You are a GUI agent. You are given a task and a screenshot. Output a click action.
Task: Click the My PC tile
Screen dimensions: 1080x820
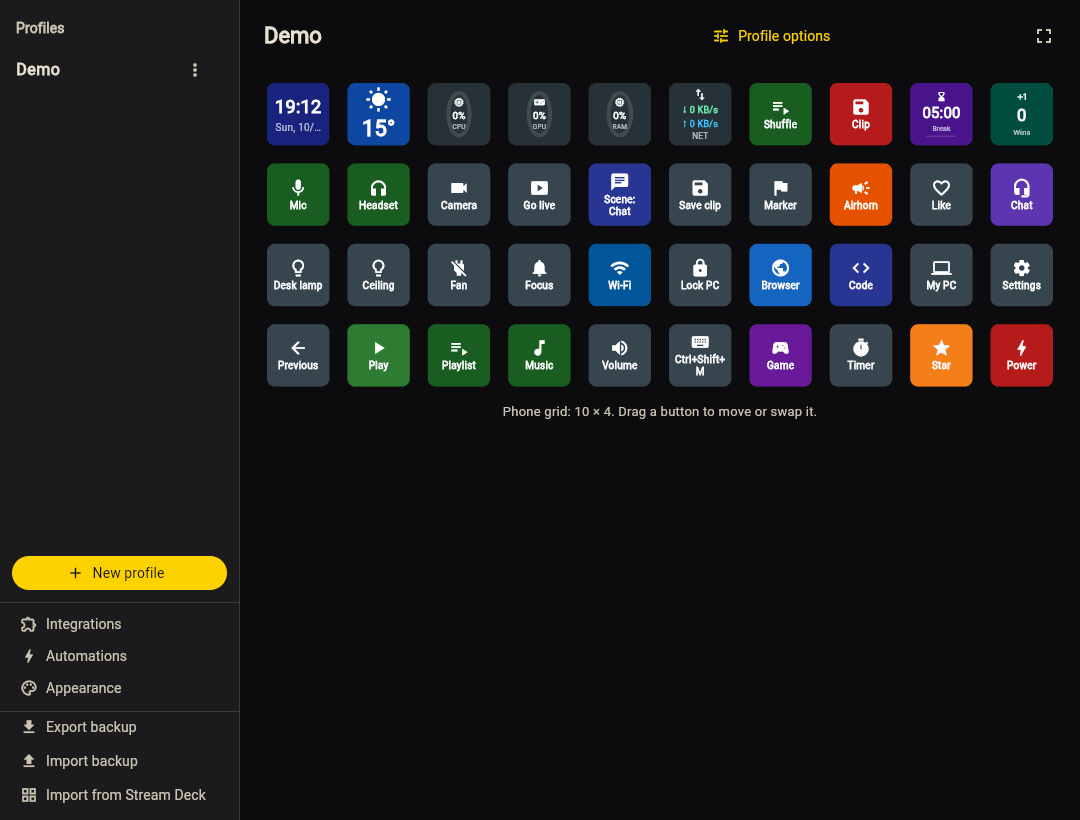coord(942,275)
